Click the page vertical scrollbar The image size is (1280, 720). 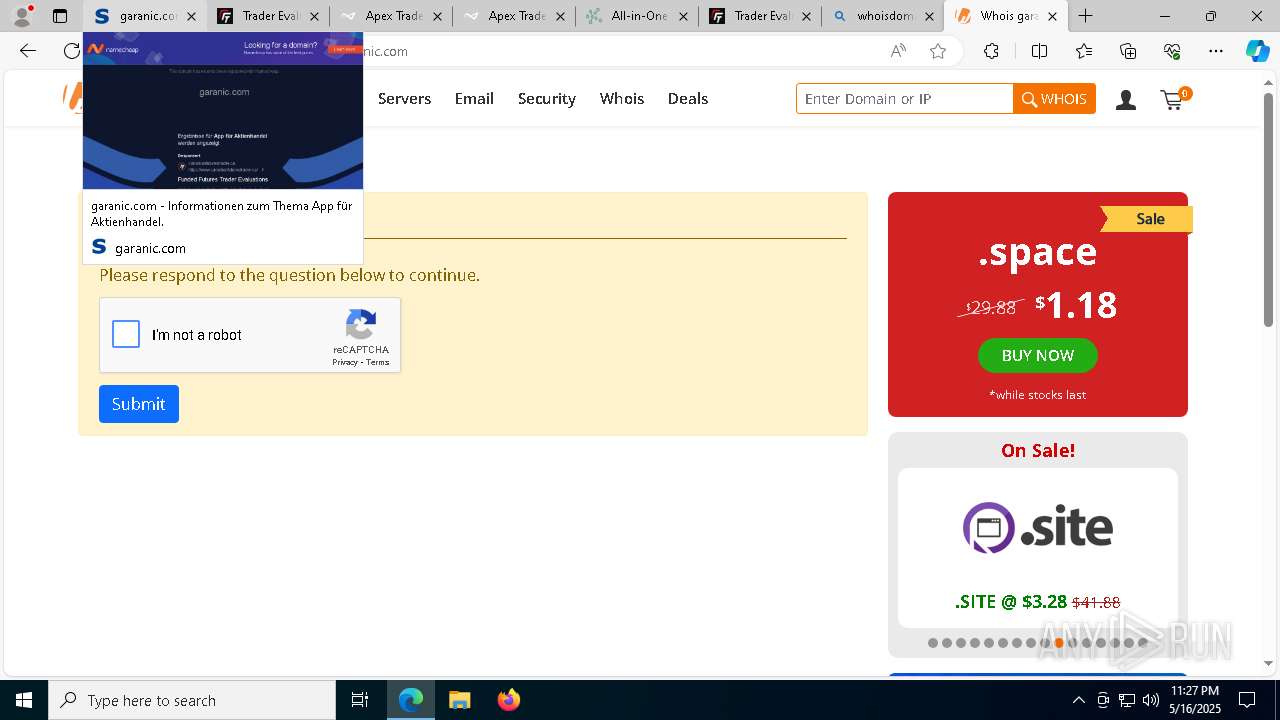point(1268,209)
